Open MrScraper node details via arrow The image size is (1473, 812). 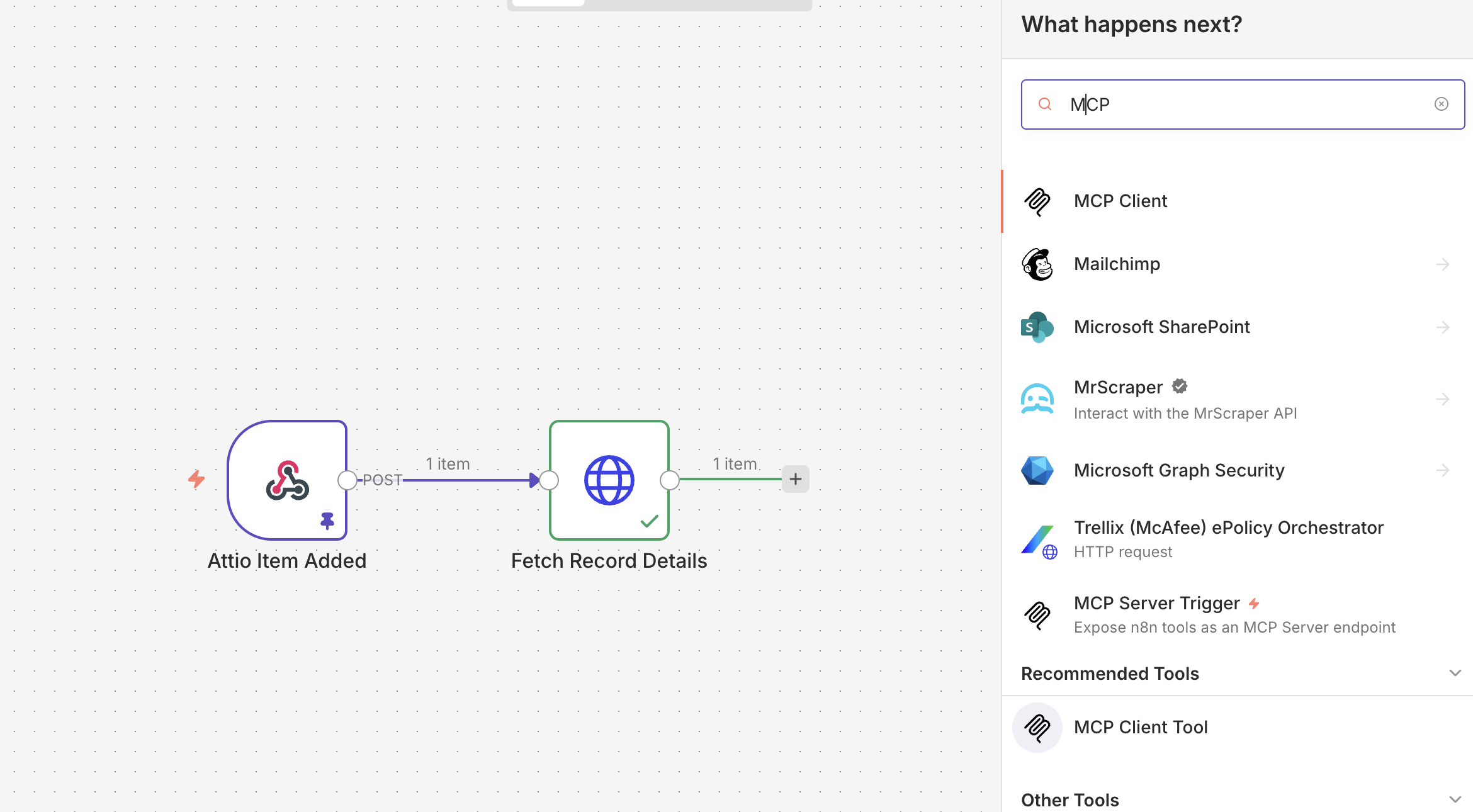click(1443, 398)
